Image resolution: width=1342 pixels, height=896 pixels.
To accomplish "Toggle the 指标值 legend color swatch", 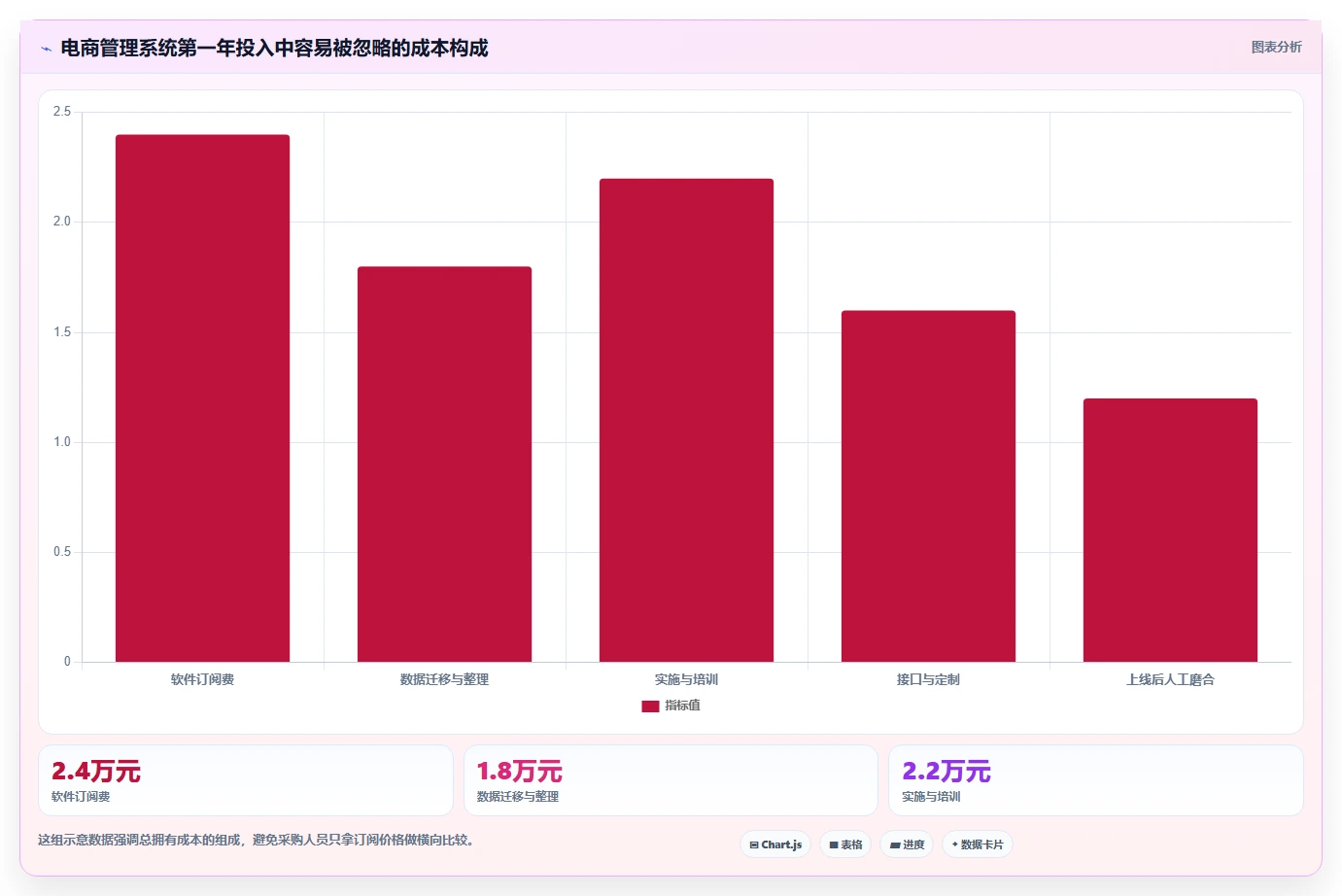I will pos(650,706).
